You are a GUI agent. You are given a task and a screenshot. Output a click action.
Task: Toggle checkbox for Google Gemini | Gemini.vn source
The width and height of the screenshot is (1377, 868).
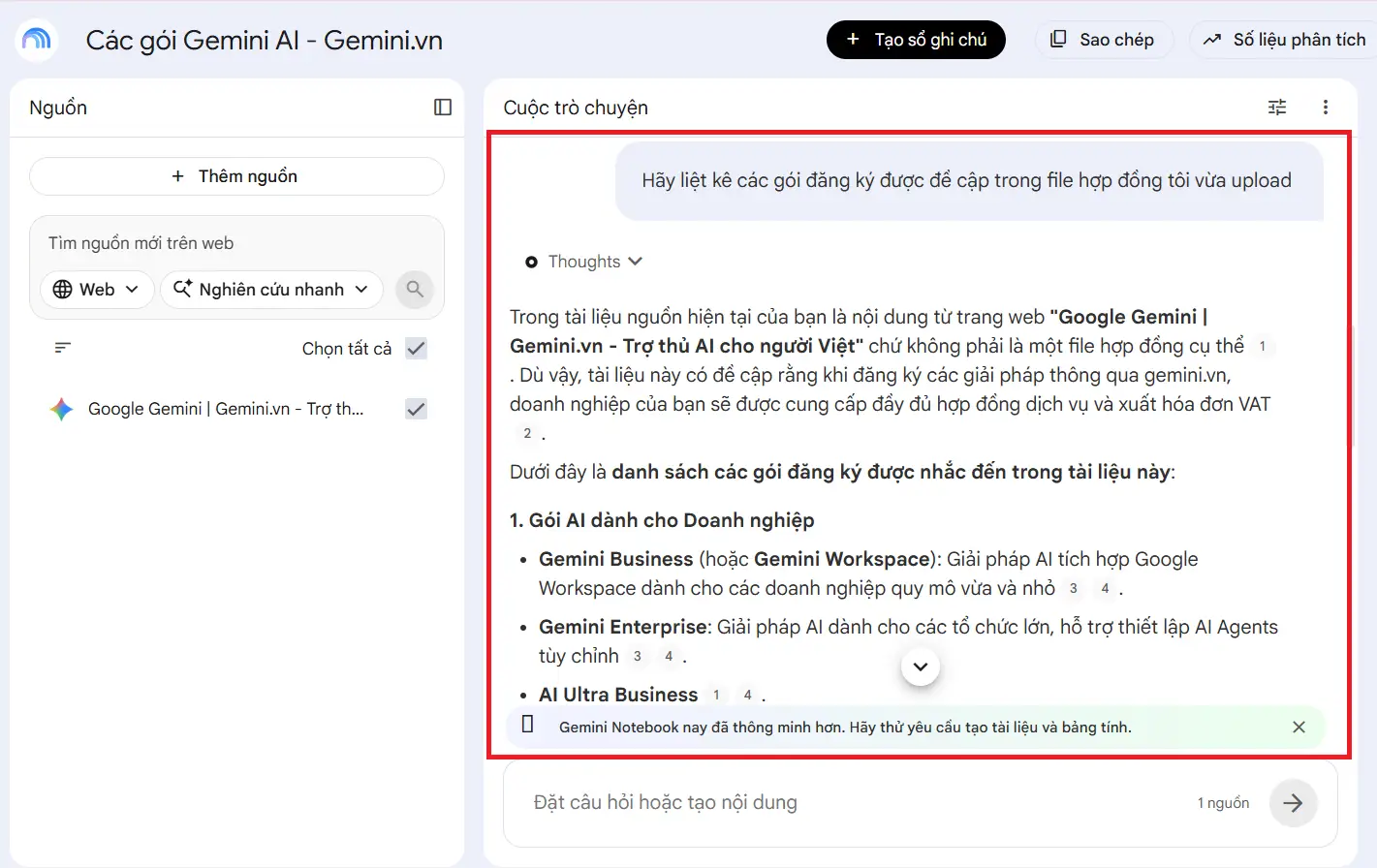coord(417,409)
